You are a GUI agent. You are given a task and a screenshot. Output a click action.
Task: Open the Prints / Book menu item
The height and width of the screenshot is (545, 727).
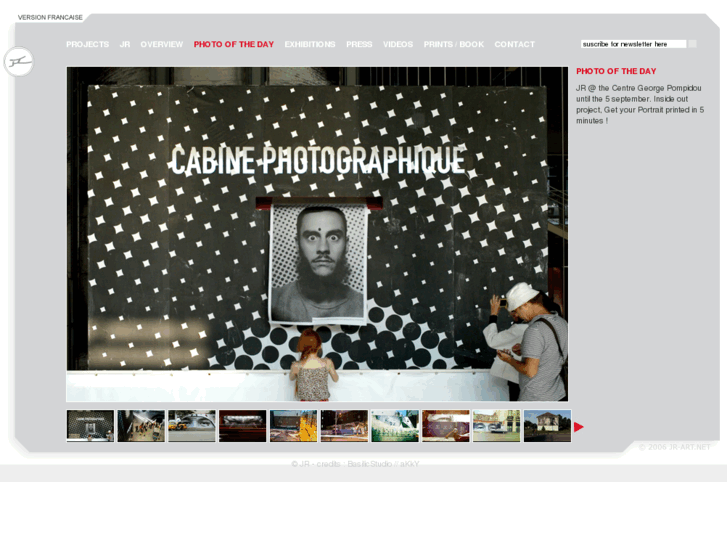pyautogui.click(x=454, y=45)
